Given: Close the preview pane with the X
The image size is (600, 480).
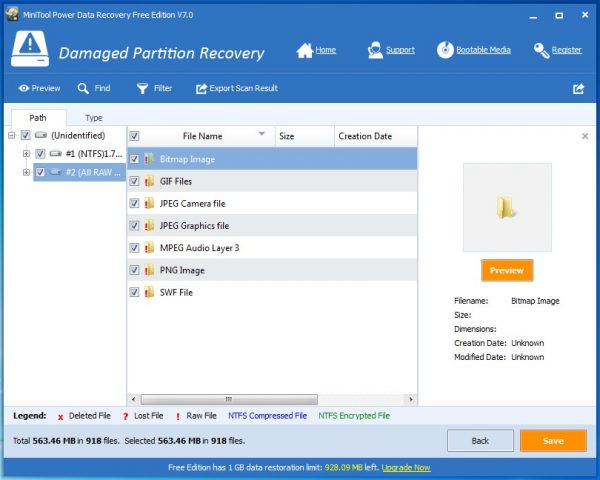Looking at the screenshot, I should 585,136.
